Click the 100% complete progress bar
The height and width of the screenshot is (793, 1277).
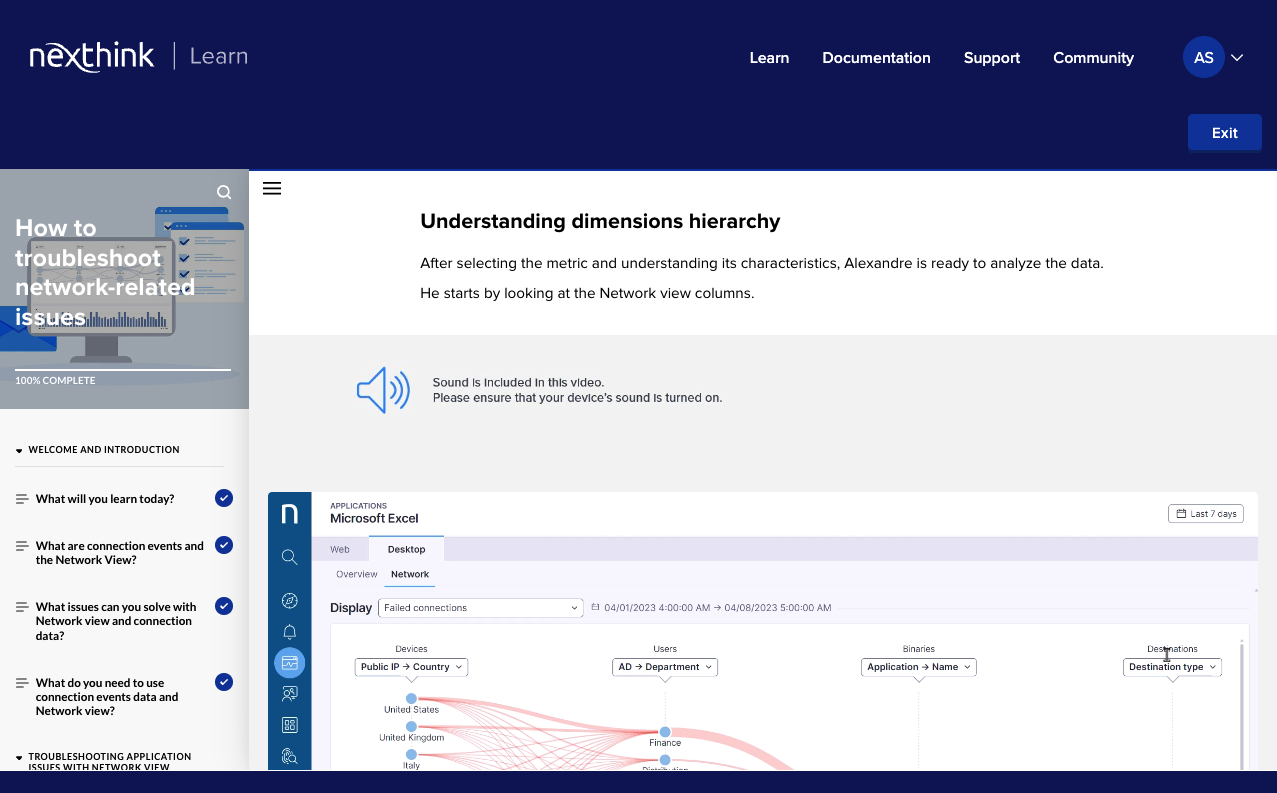click(x=123, y=370)
